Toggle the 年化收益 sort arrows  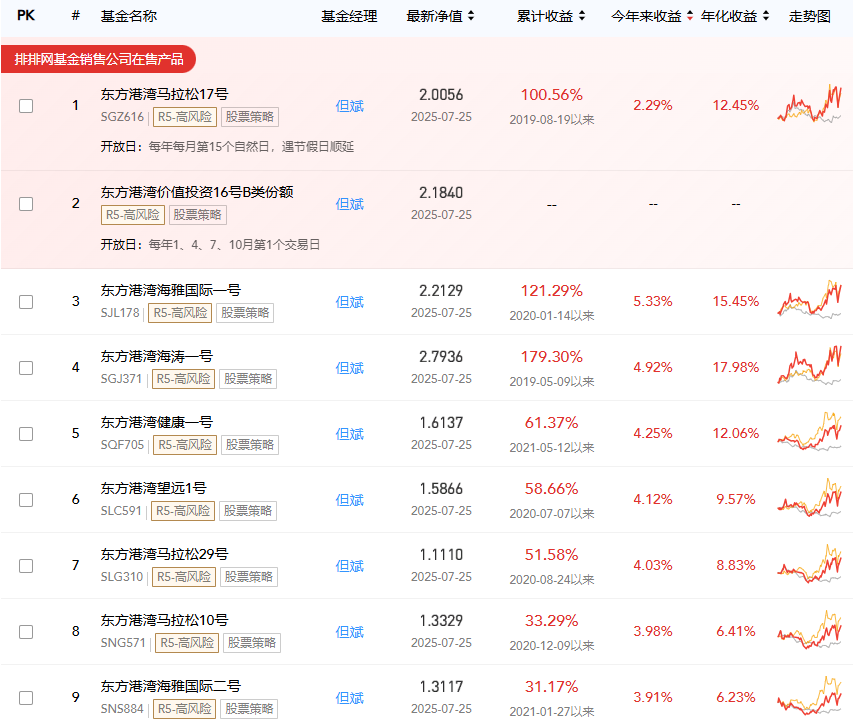coord(766,16)
